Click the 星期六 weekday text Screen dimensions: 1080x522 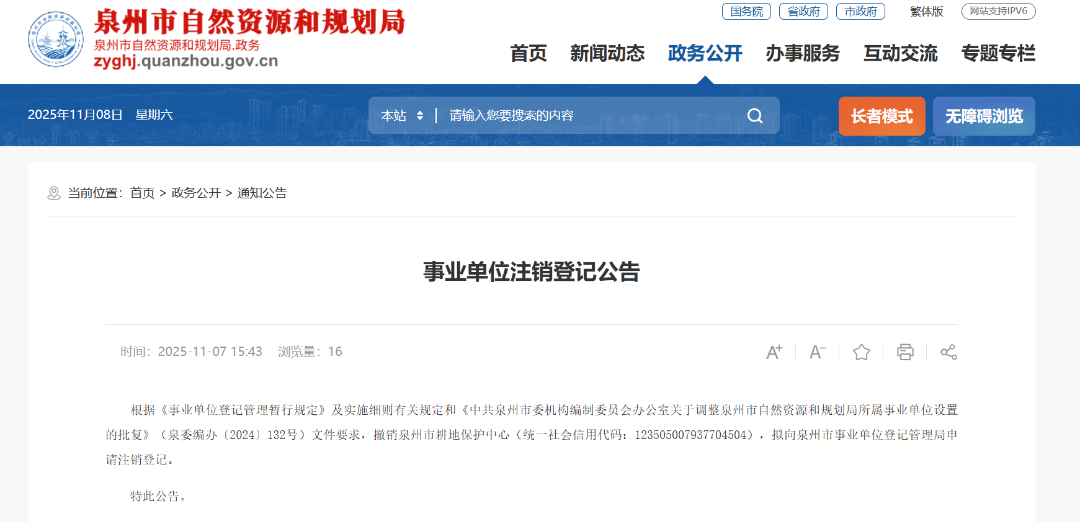[x=154, y=115]
